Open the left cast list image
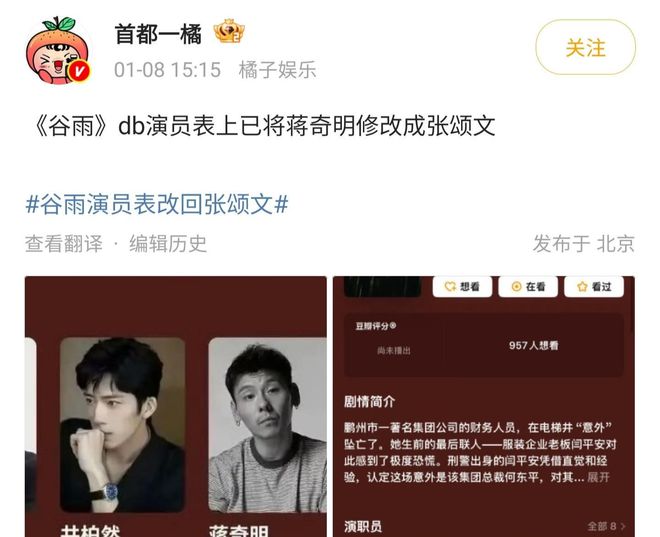This screenshot has height=537, width=660. click(176, 407)
